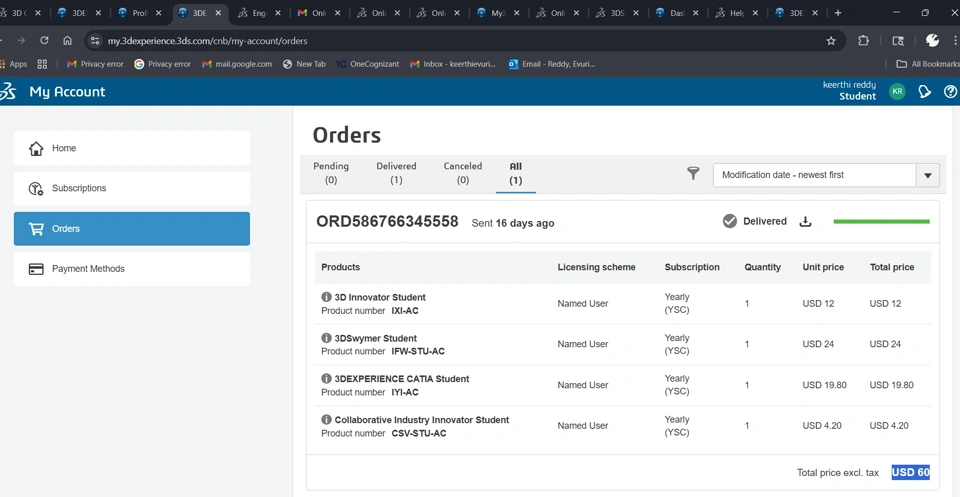Open the OneCognizant bookmark
Viewport: 960px width, 497px height.
tap(367, 64)
